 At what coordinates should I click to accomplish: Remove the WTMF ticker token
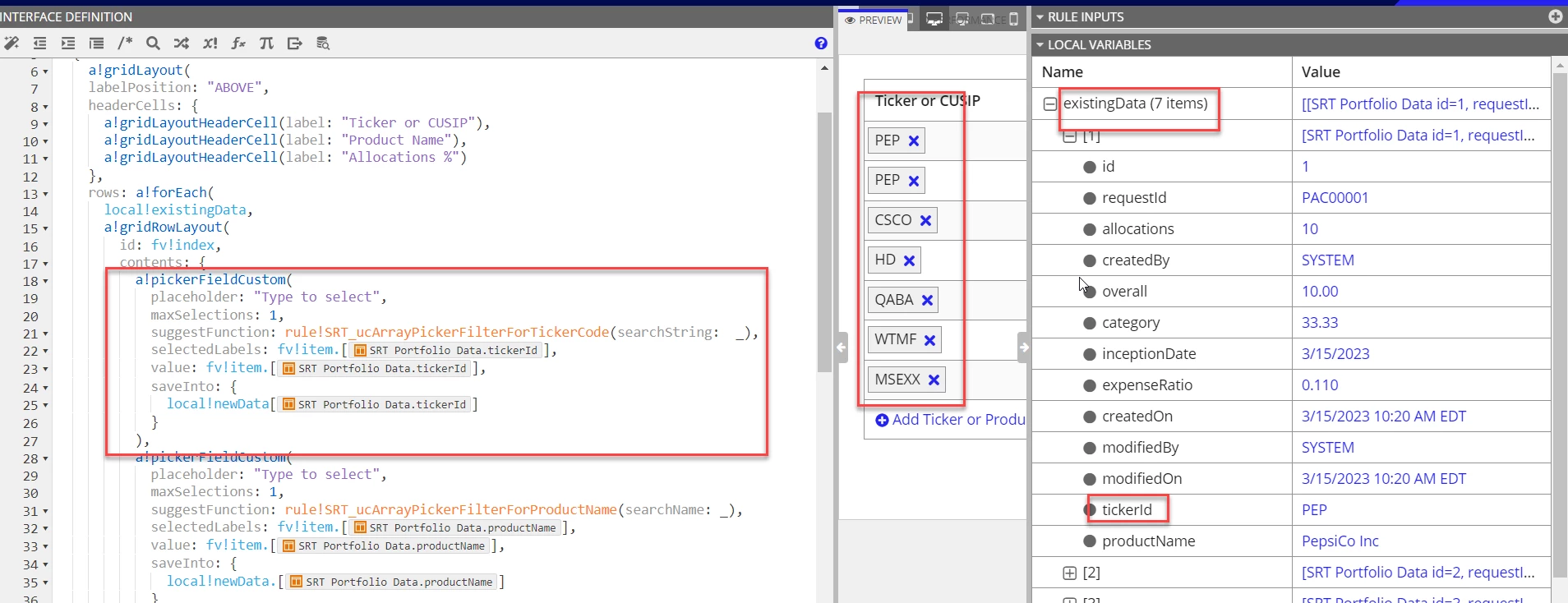coord(929,340)
